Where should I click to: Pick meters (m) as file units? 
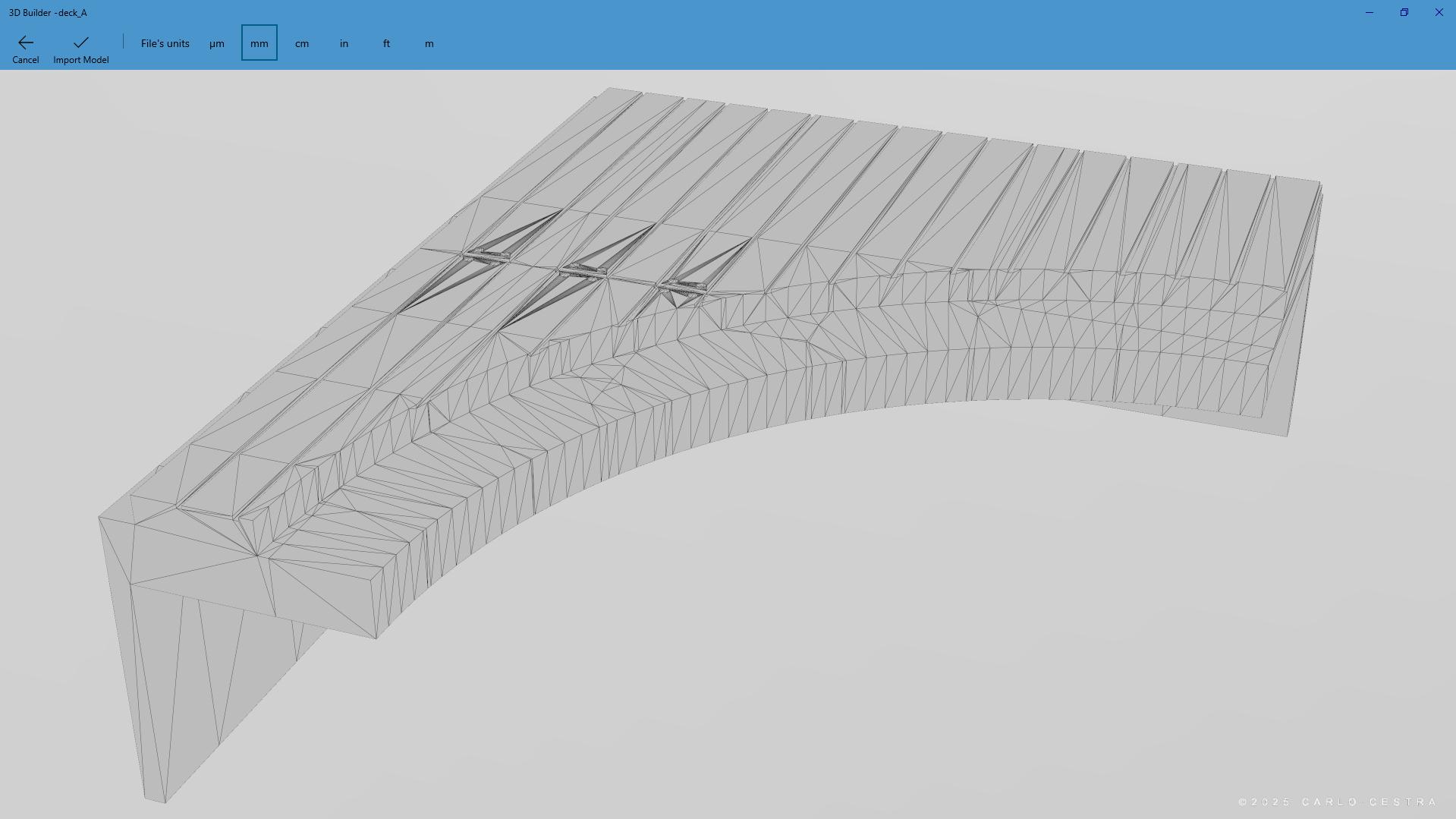[x=429, y=43]
